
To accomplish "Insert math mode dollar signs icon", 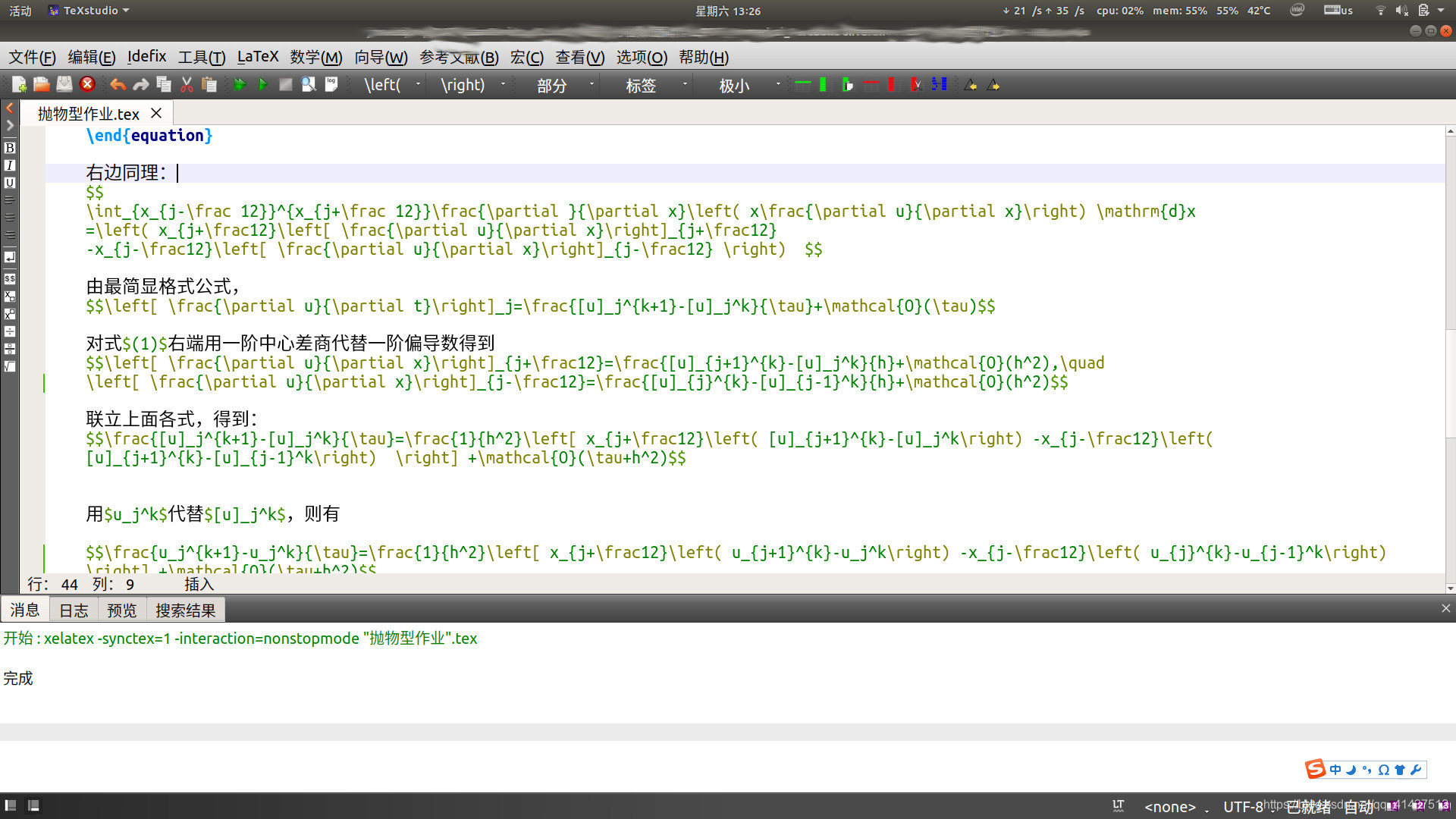I will click(10, 279).
